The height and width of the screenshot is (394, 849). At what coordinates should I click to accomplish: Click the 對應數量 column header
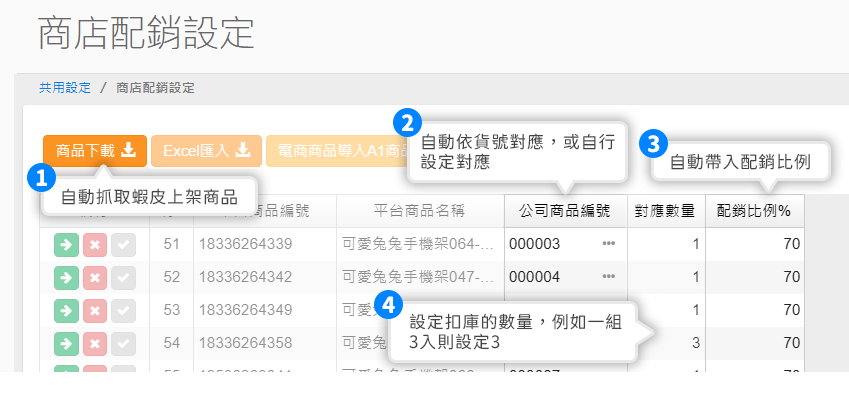tap(666, 211)
